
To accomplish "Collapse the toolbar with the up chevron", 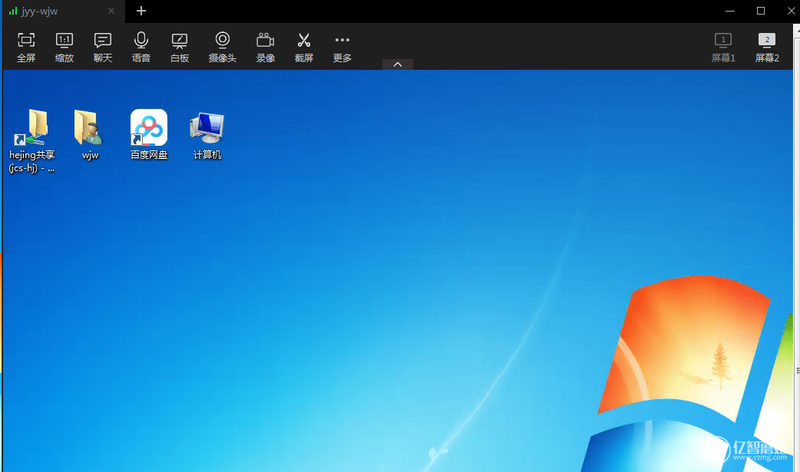I will coord(397,64).
